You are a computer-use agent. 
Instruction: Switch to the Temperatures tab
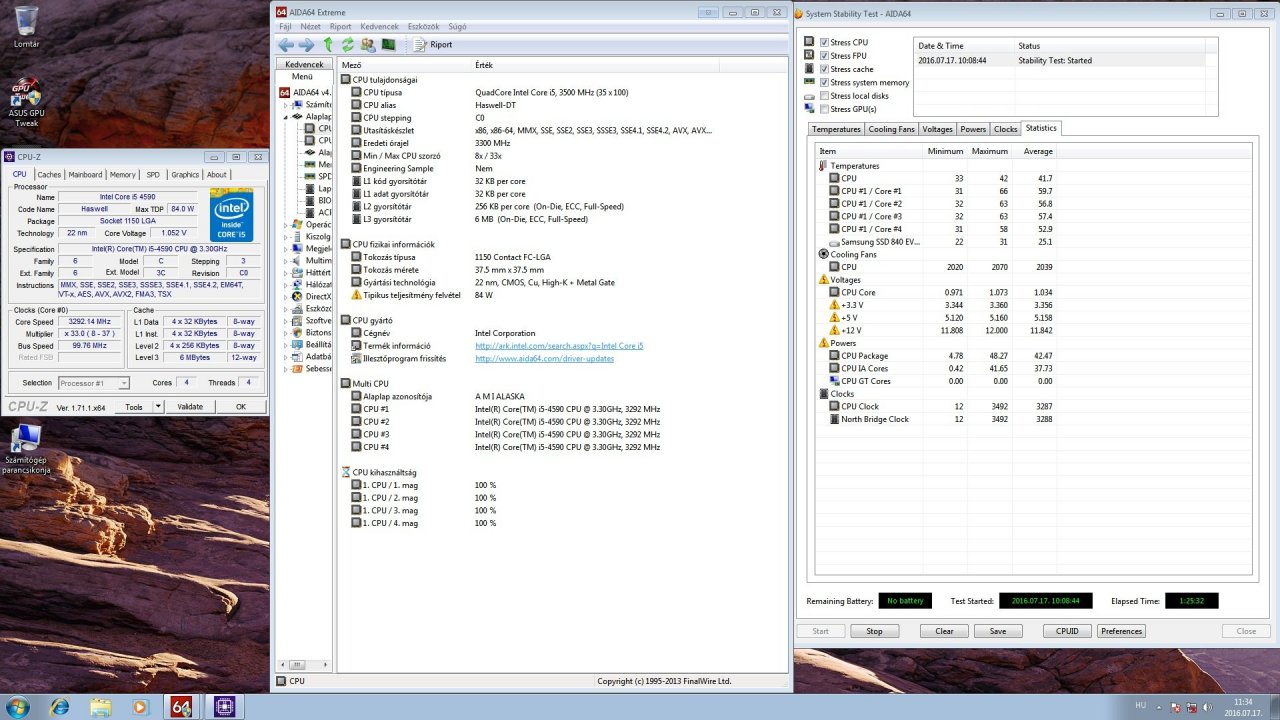836,129
